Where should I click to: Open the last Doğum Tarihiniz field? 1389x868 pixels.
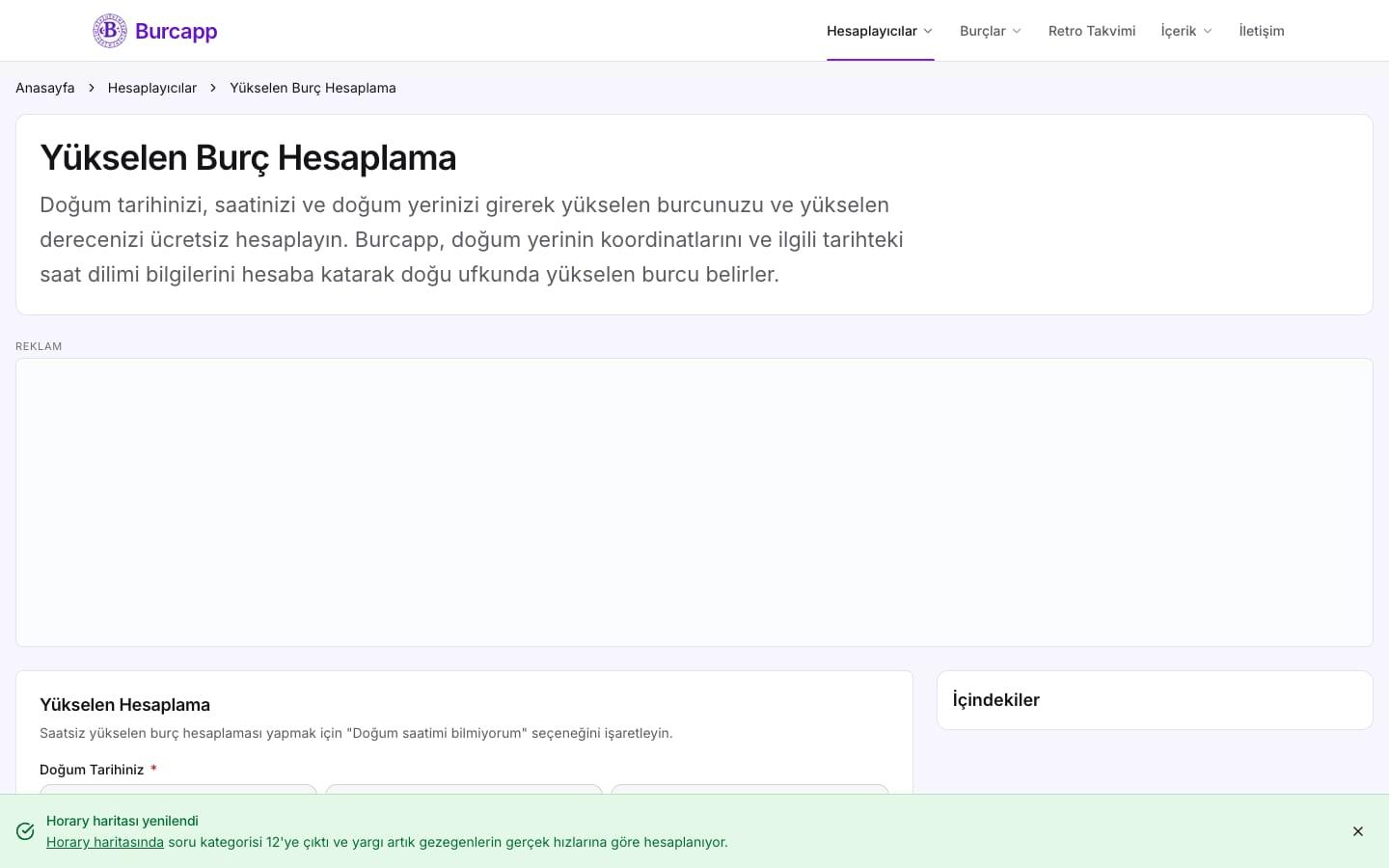coord(749,790)
